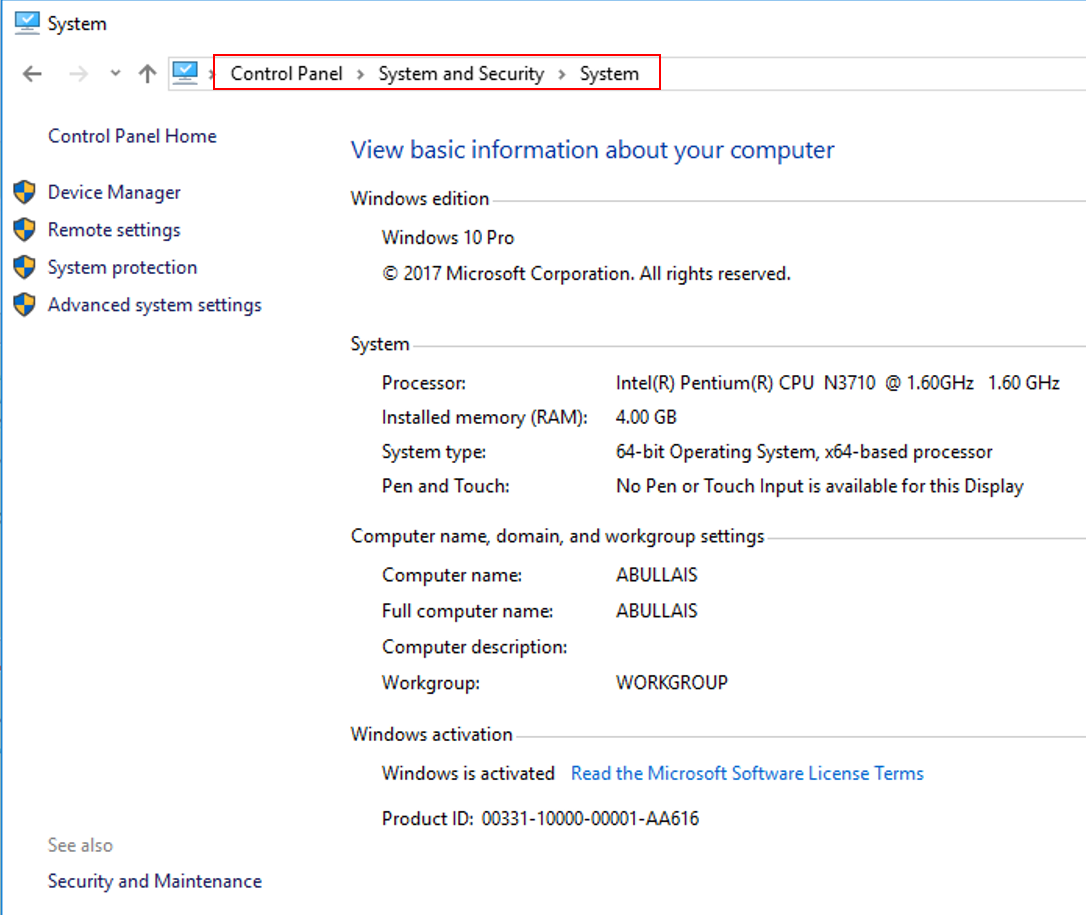Click the shield icon for System protection
Viewport: 1086px width, 915px height.
[25, 267]
